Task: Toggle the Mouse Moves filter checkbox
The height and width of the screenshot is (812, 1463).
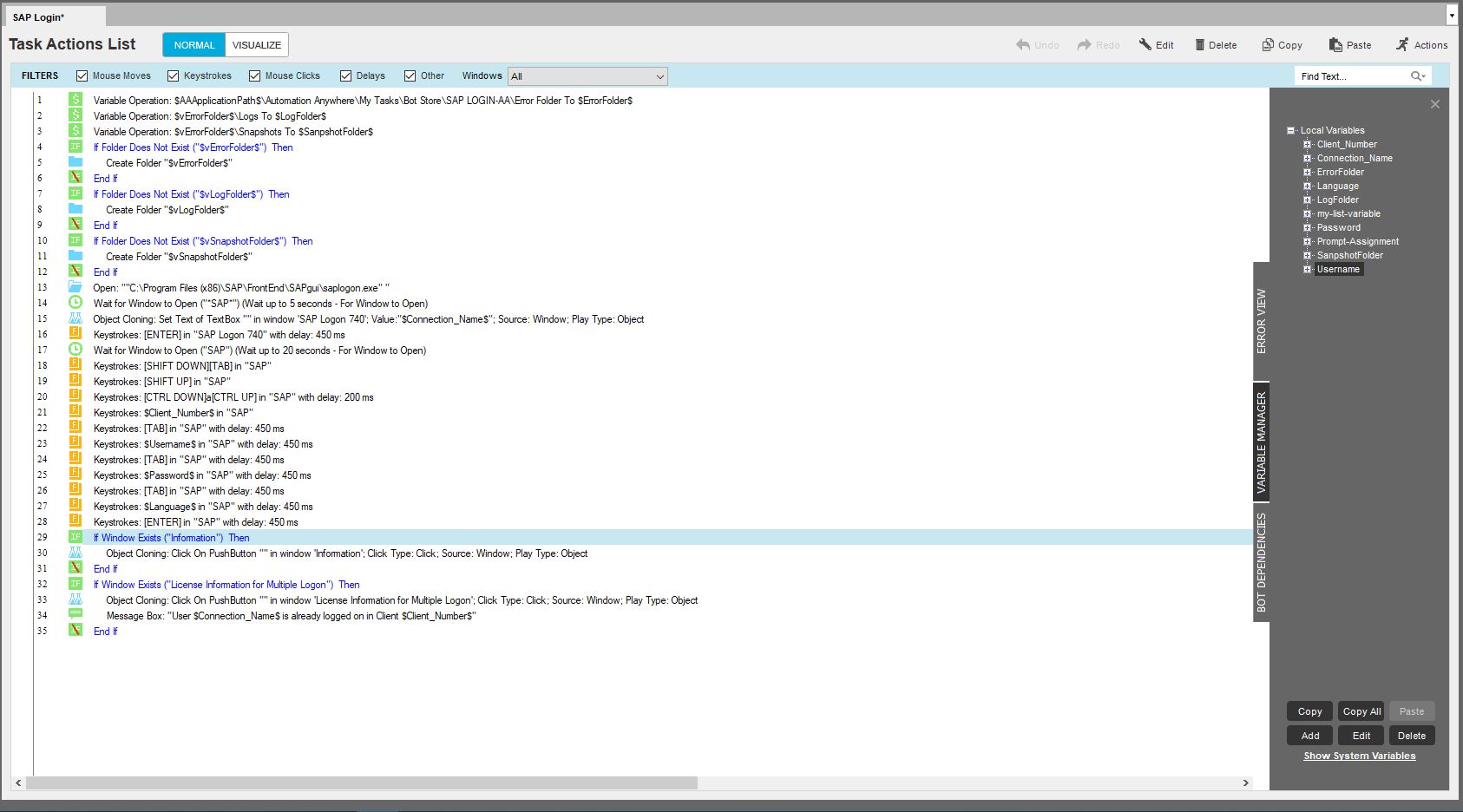Action: click(x=82, y=76)
